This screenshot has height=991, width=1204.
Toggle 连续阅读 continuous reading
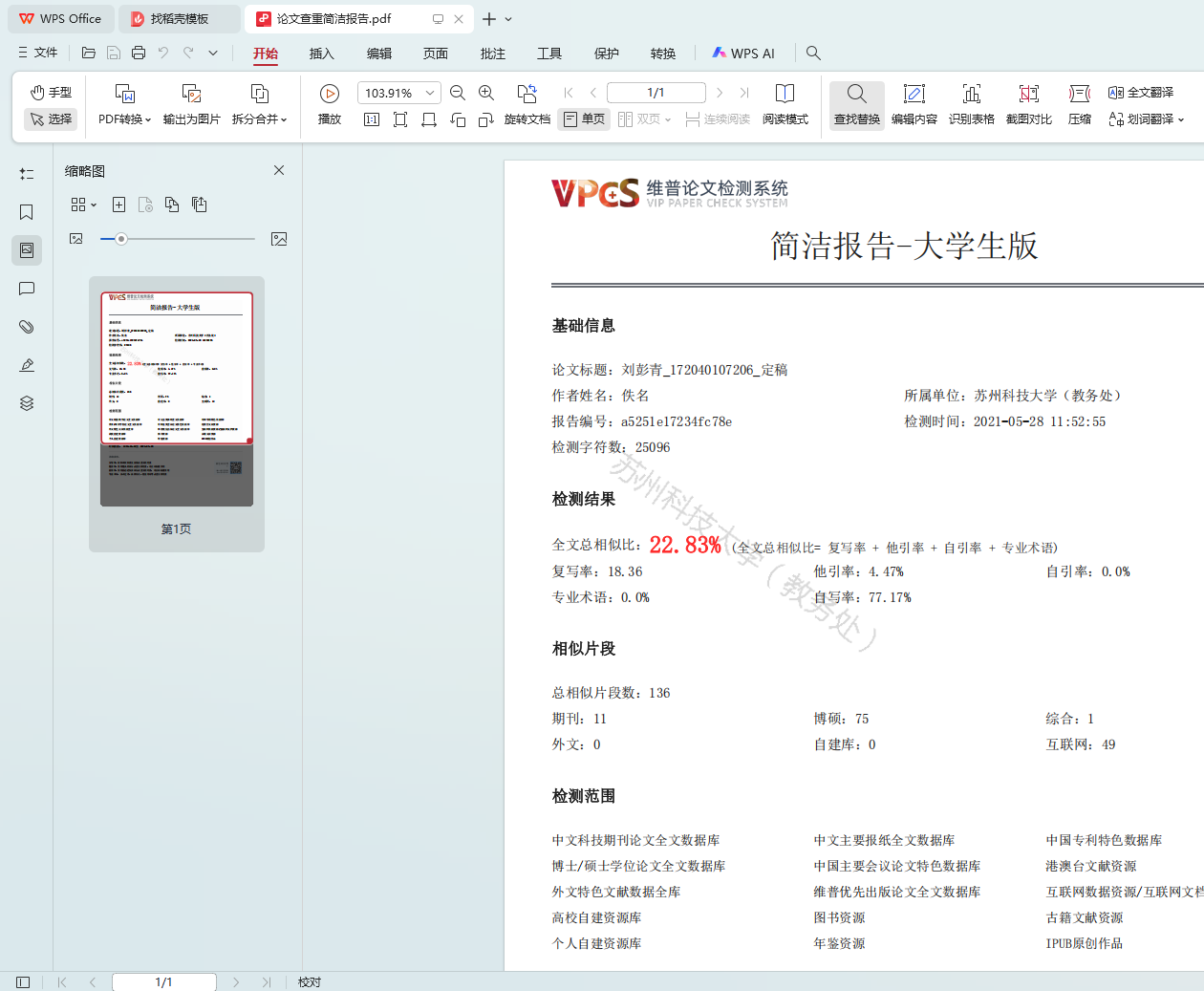click(718, 119)
